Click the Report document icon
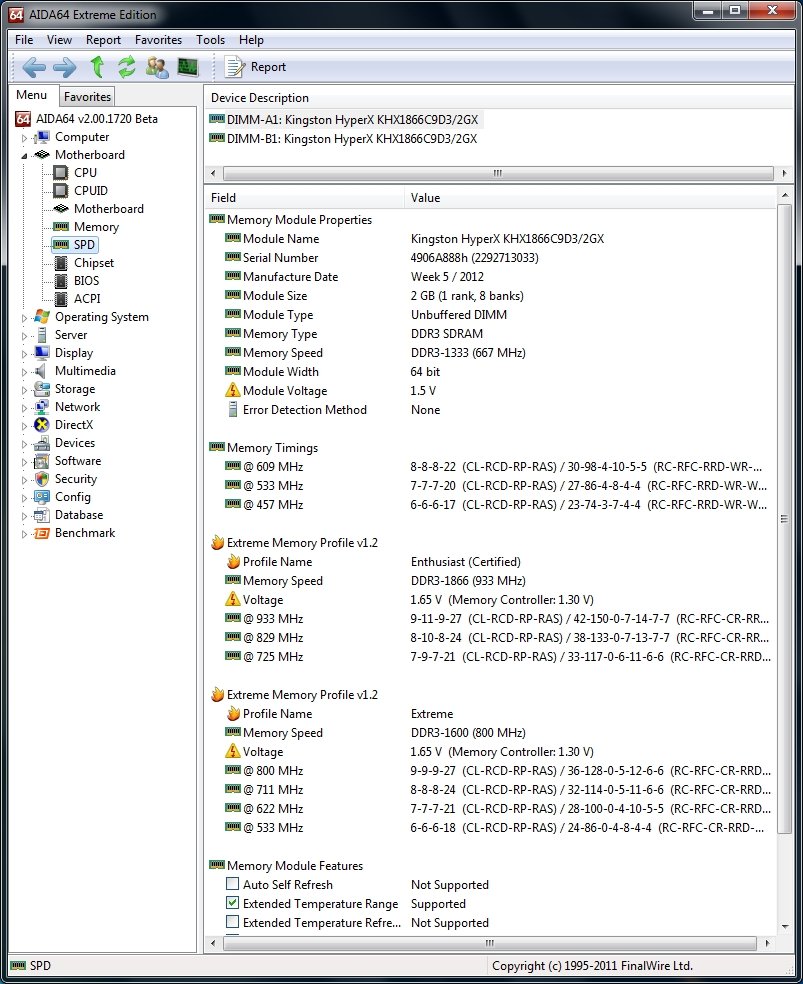The width and height of the screenshot is (803, 984). pos(235,67)
